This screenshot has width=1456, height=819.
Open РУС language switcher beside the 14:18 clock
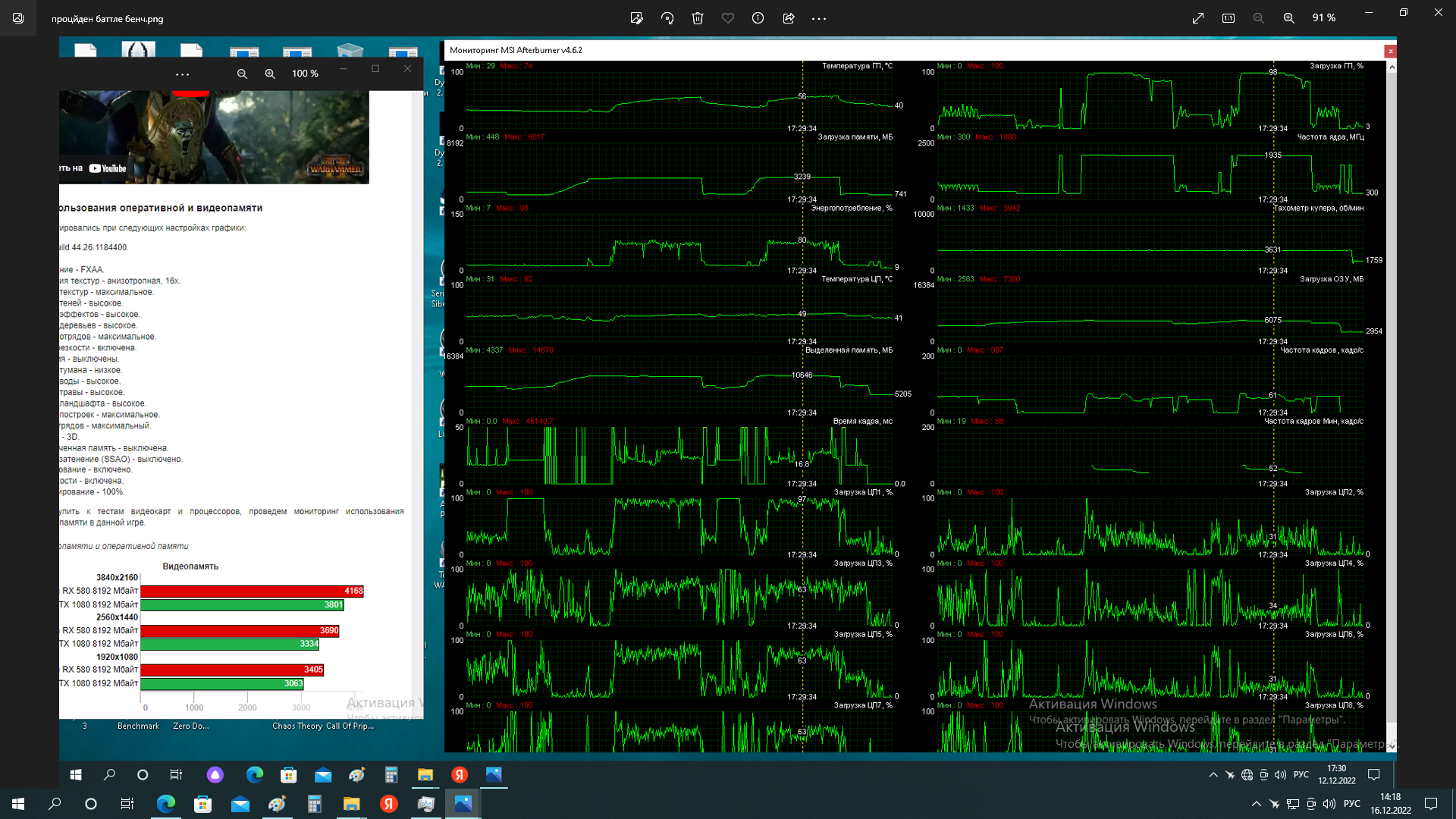1351,804
